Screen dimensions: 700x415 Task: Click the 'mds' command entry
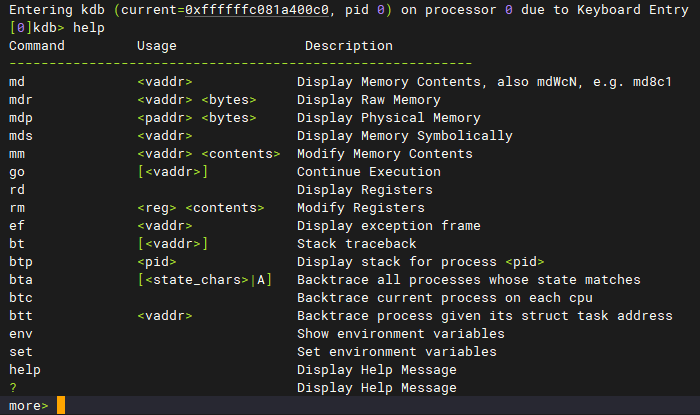[x=20, y=135]
